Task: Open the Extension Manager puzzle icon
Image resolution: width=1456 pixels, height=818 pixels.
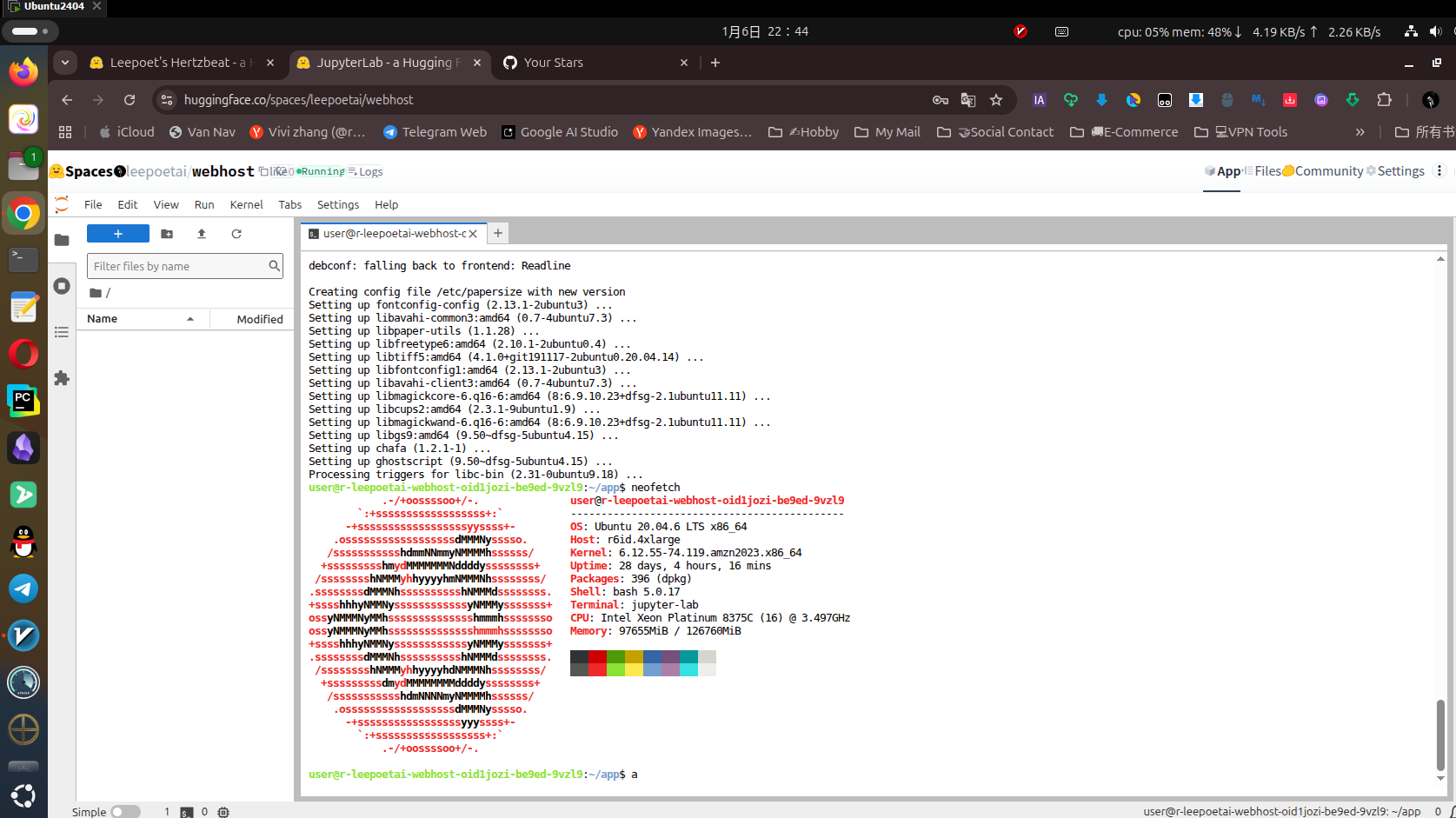Action: [62, 378]
